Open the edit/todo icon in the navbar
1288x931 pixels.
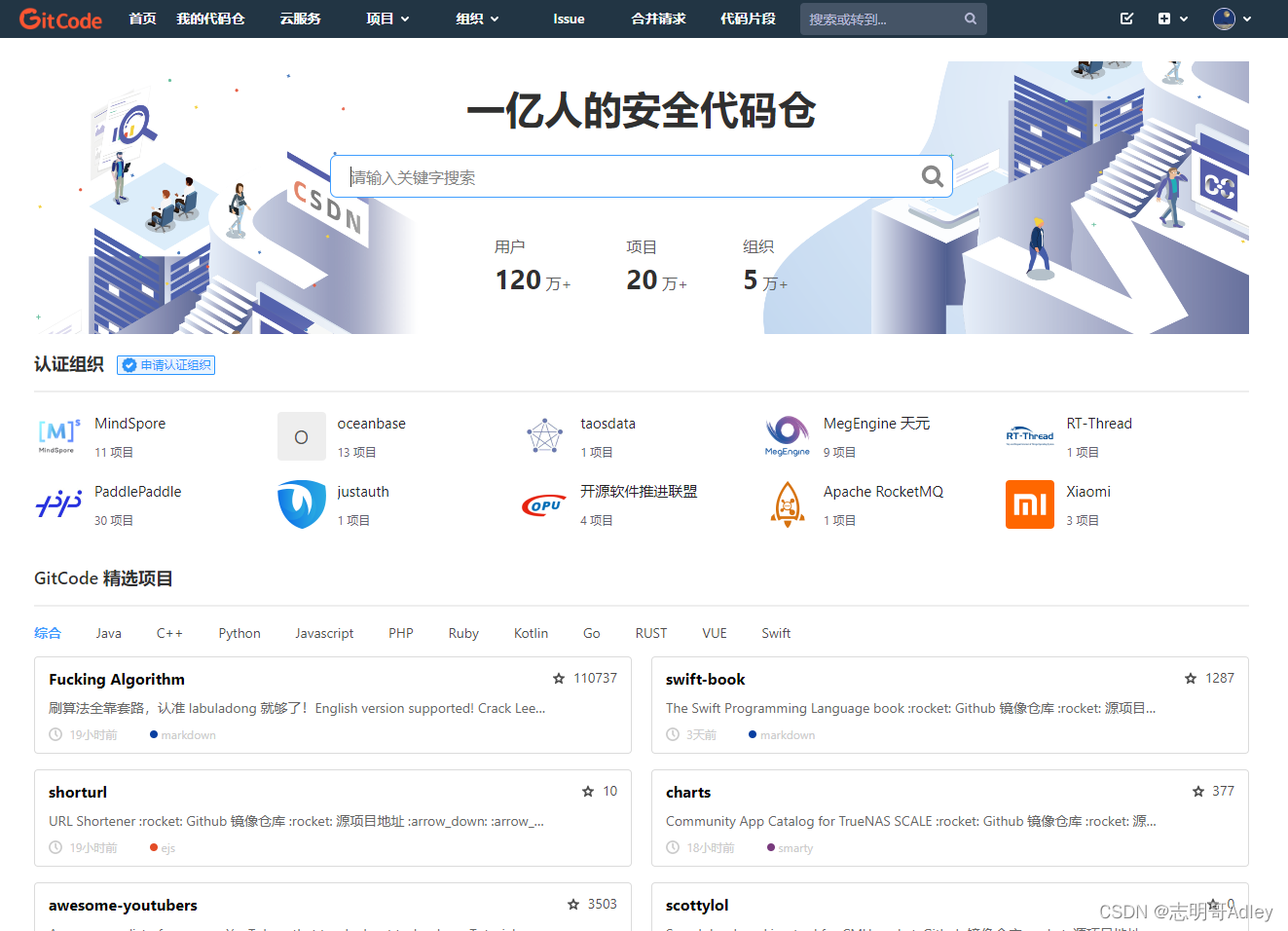1126,19
